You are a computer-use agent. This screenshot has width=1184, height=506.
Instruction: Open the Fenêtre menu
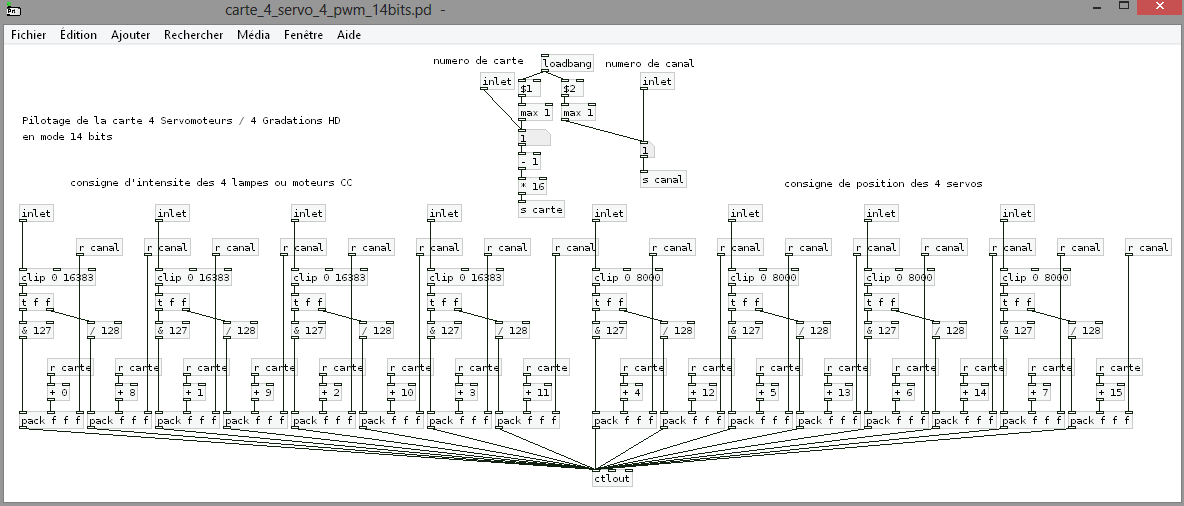[x=303, y=34]
